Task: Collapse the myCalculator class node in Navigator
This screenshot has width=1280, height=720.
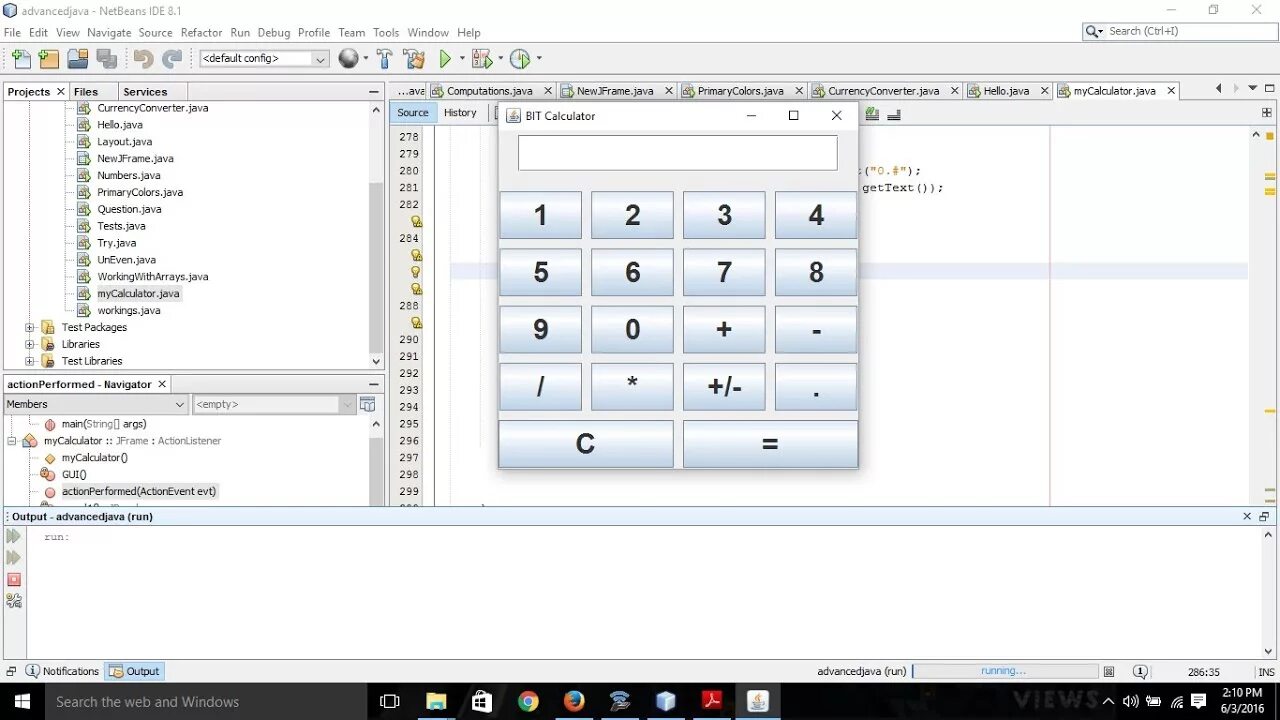Action: pos(12,441)
